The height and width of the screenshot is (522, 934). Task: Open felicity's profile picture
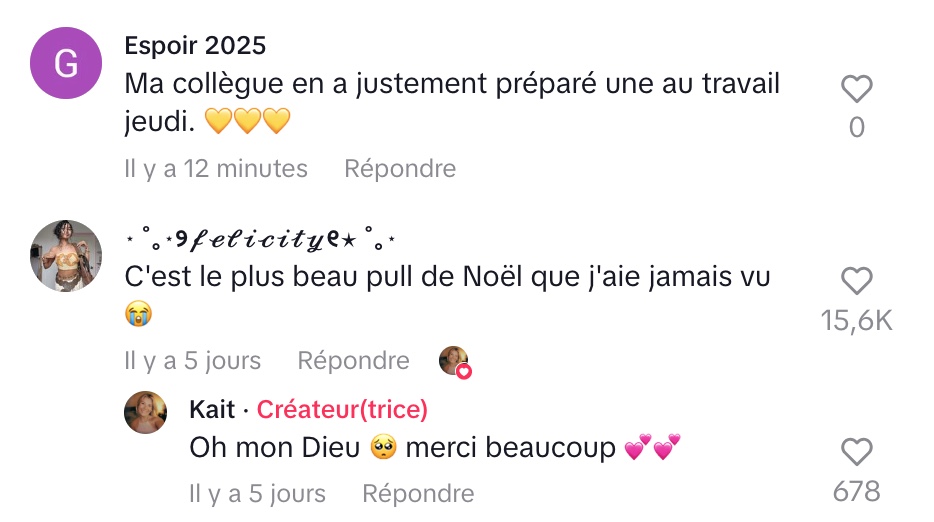[x=66, y=256]
